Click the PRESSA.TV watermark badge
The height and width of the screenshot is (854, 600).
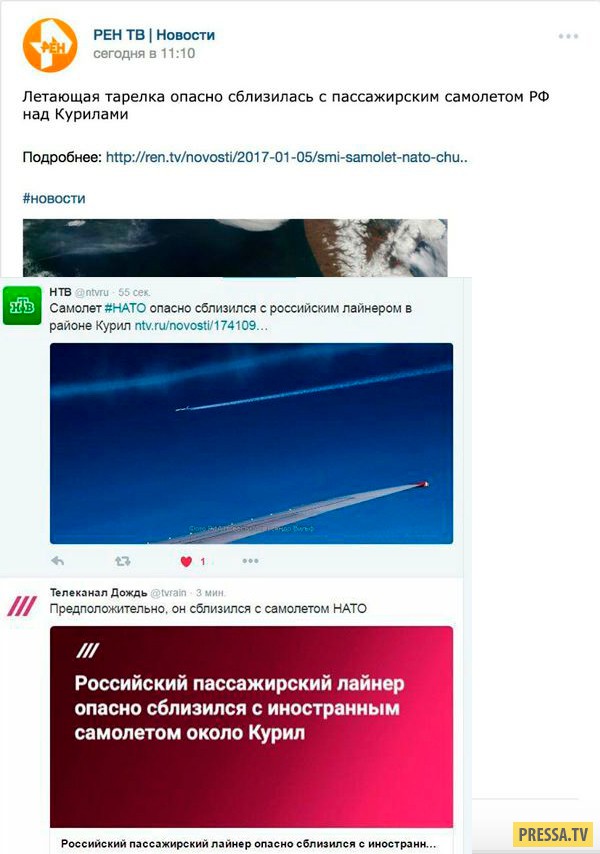click(x=554, y=834)
